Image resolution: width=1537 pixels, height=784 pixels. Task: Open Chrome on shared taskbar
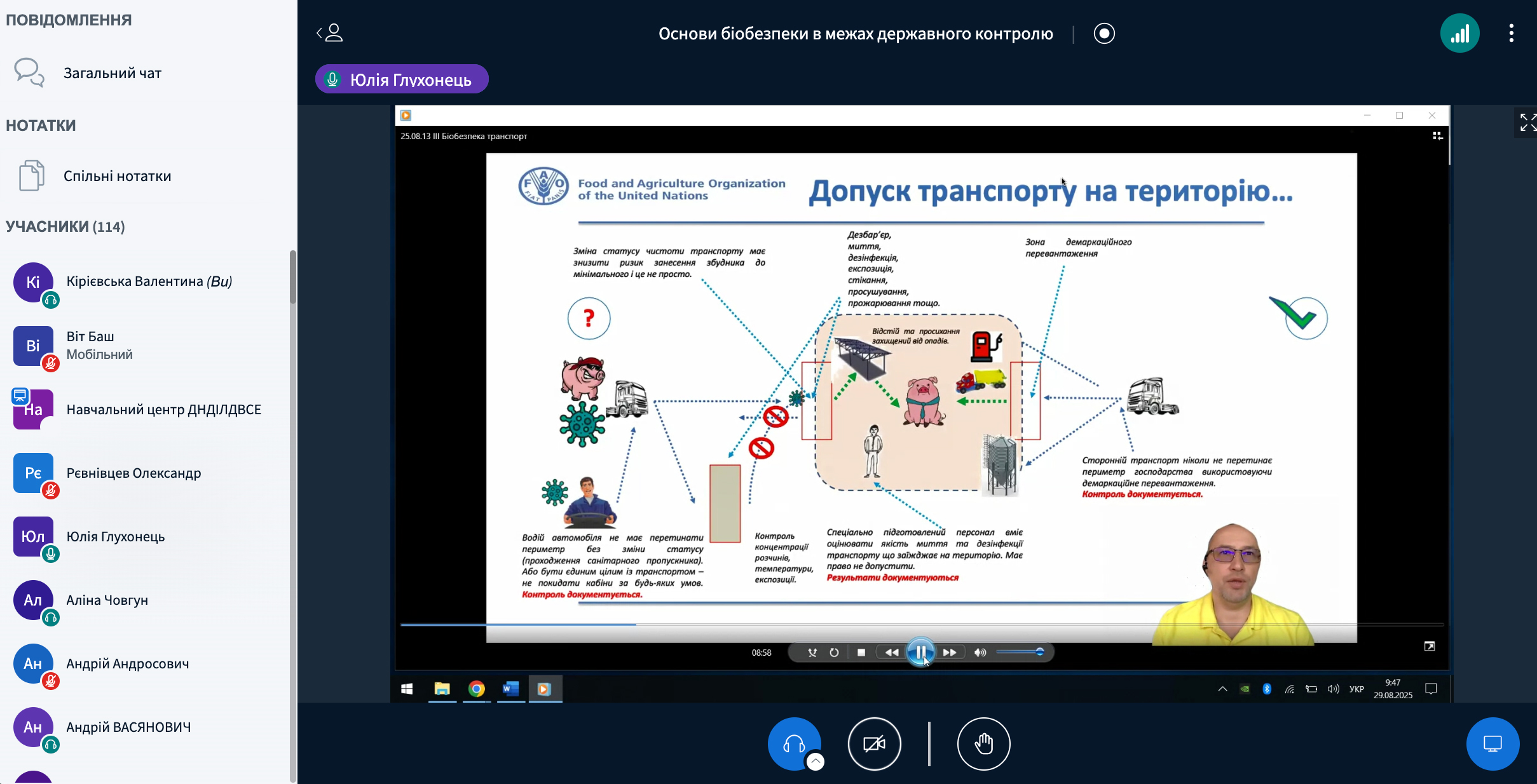476,689
